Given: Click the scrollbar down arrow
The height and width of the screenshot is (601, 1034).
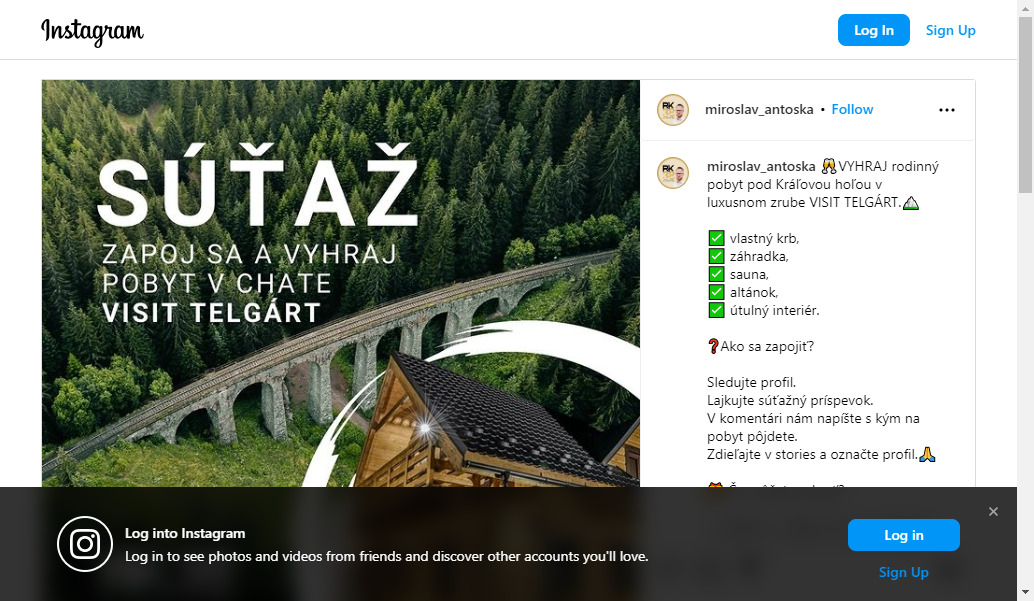Looking at the screenshot, I should coord(1025,592).
